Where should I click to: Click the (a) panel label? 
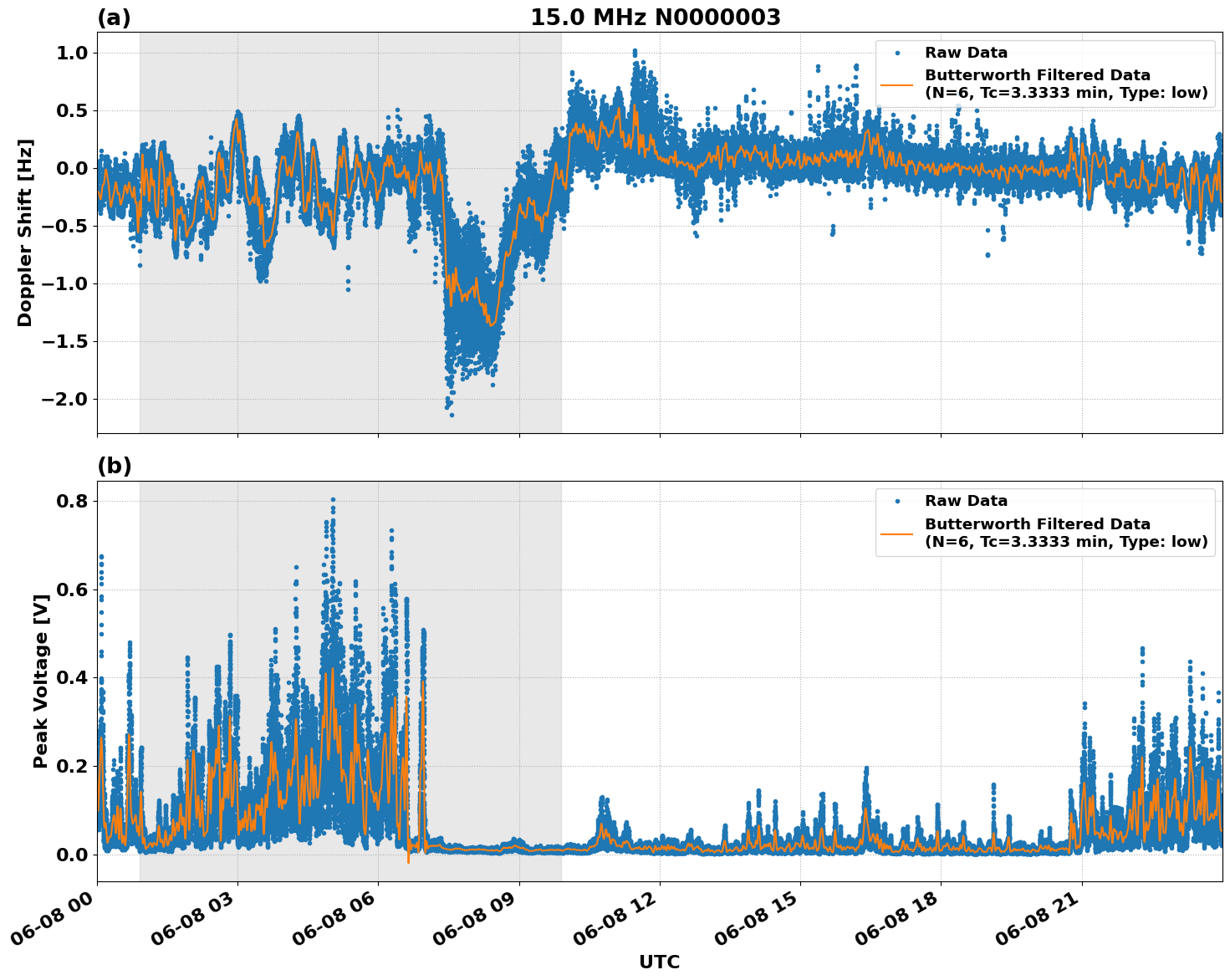point(114,18)
